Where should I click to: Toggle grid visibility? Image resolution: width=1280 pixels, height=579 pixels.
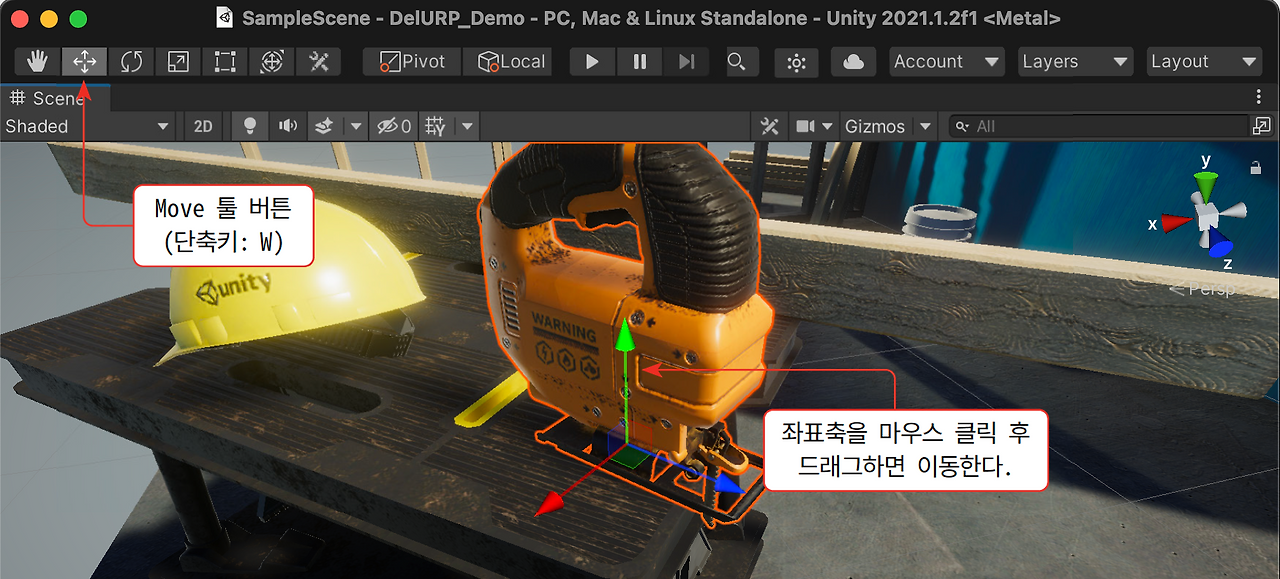click(x=436, y=126)
